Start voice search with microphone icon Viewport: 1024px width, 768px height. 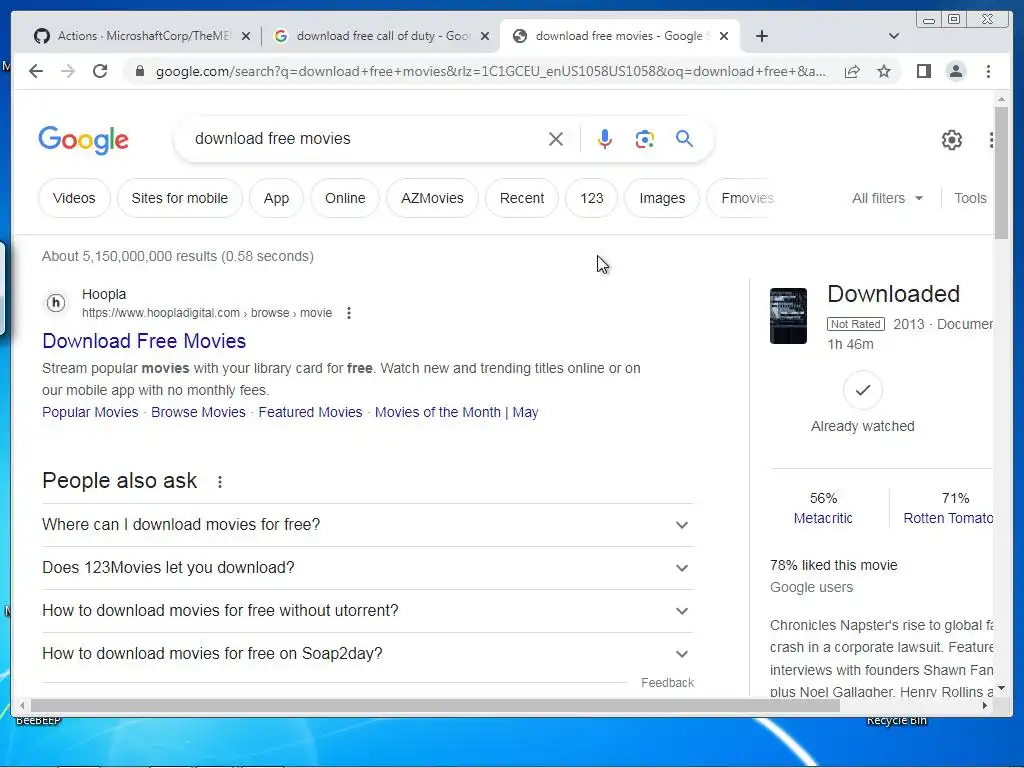point(605,138)
